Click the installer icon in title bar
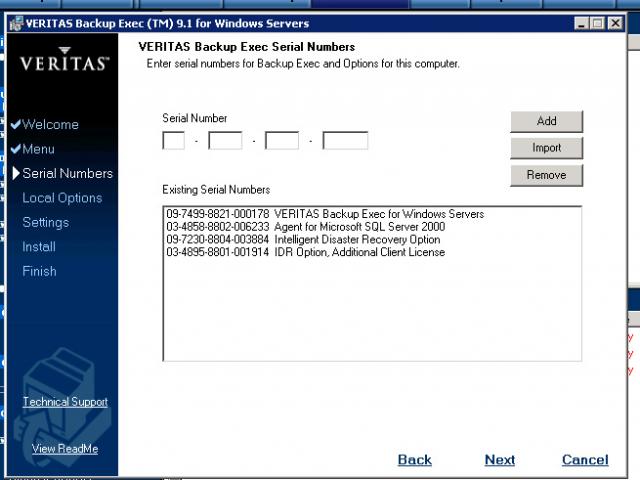 click(16, 23)
